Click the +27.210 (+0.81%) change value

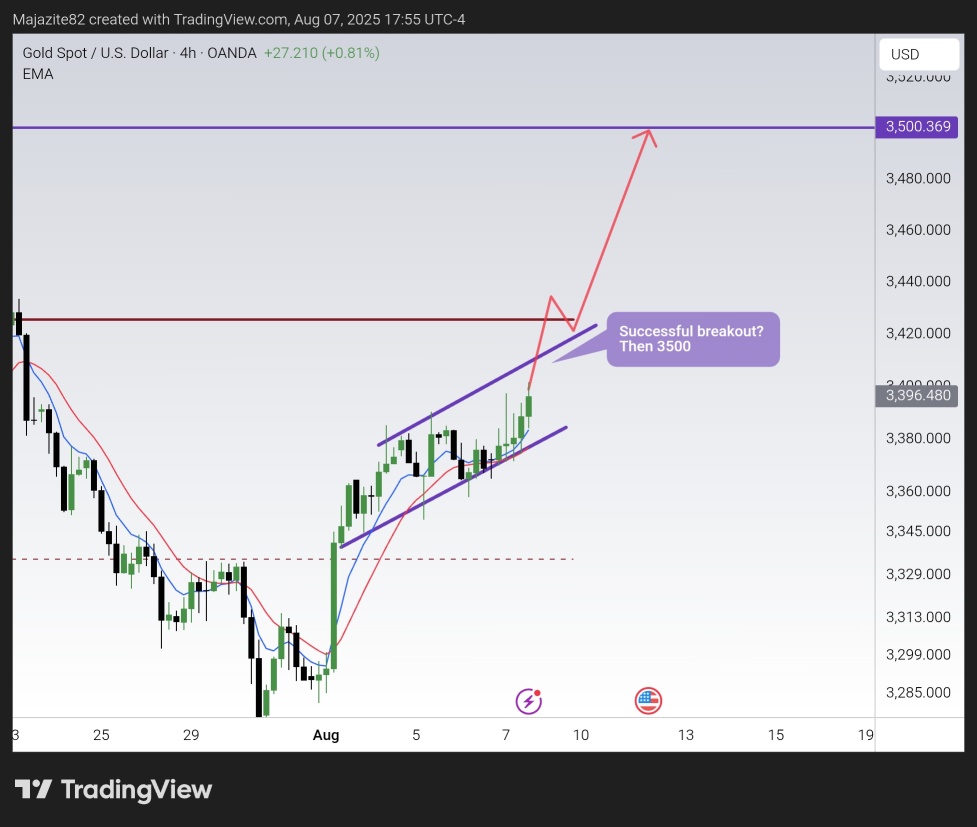pyautogui.click(x=322, y=53)
